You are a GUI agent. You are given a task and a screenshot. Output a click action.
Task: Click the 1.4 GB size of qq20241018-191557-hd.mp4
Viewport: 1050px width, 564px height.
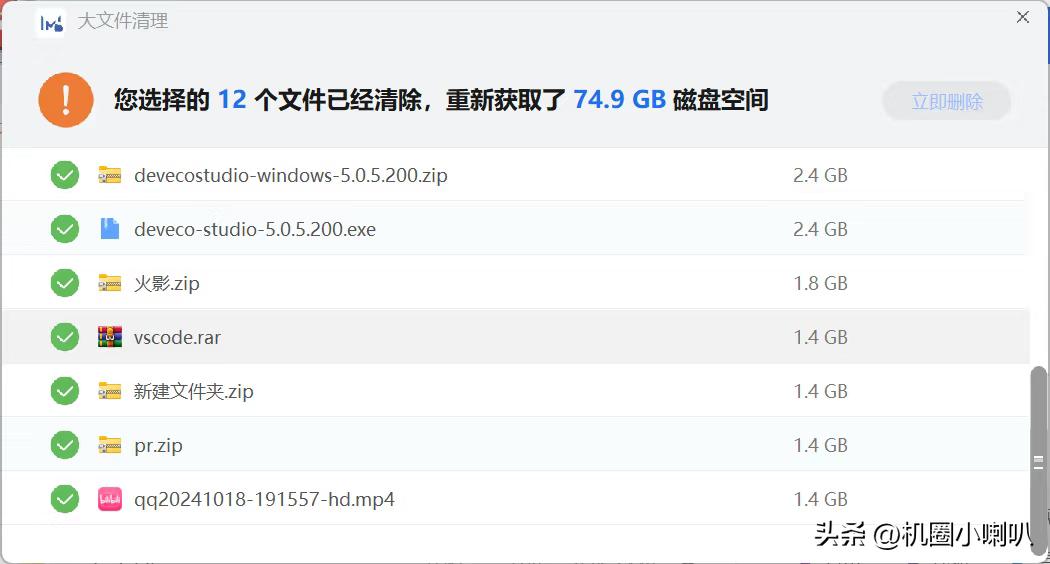click(x=820, y=499)
